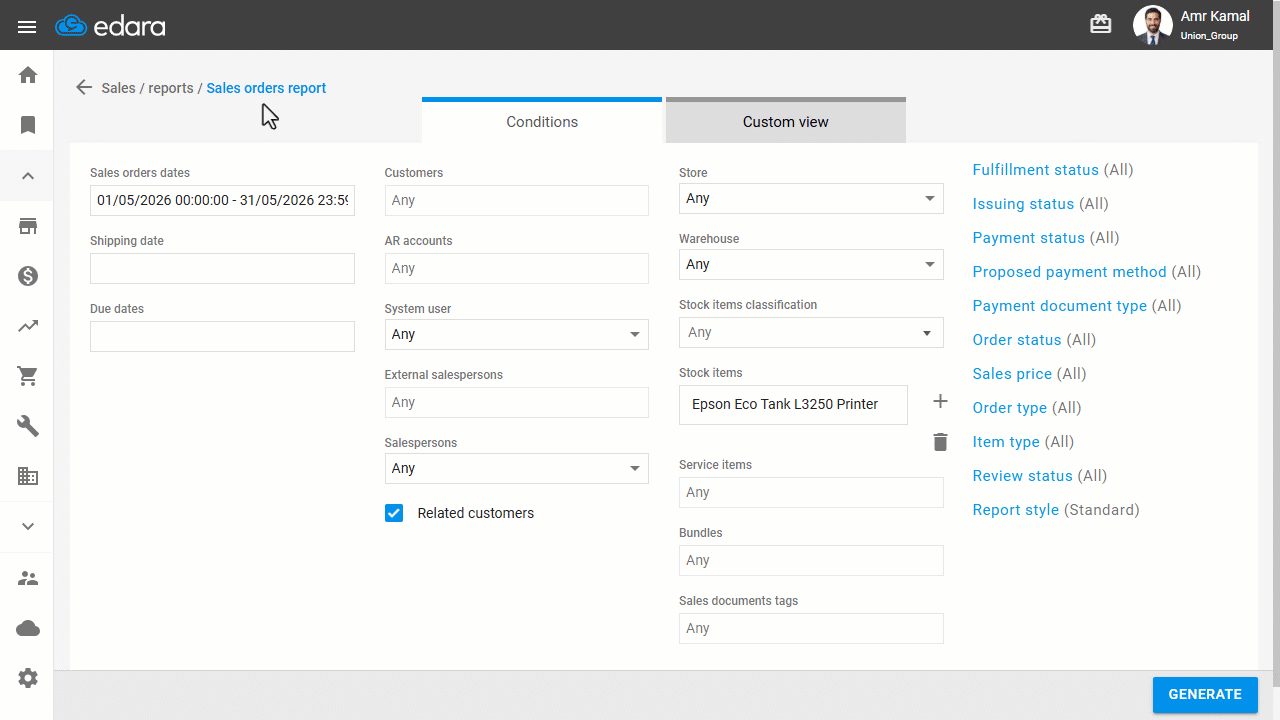The width and height of the screenshot is (1280, 720).
Task: Open the shopping cart sidebar icon
Action: coord(28,376)
